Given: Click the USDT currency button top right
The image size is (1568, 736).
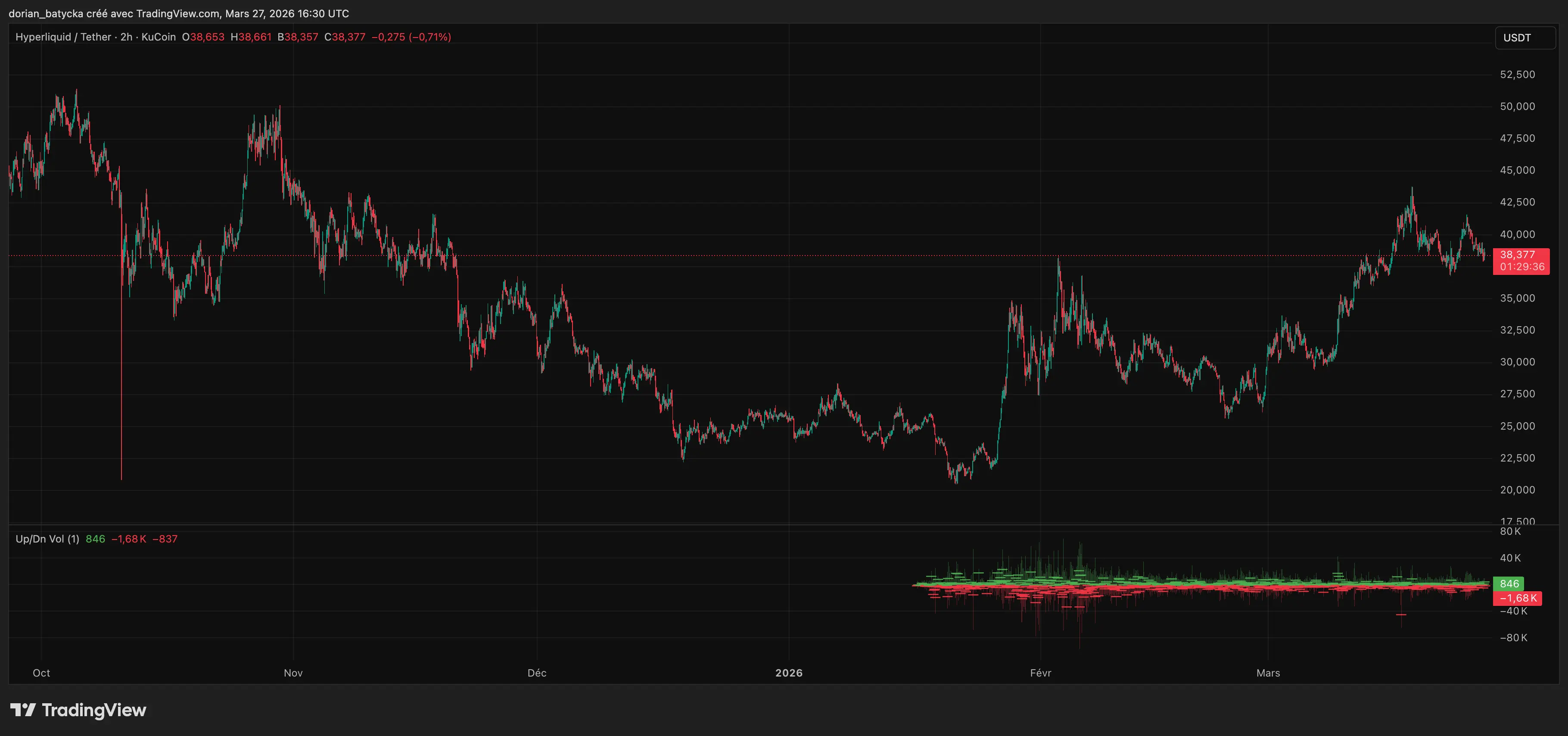Looking at the screenshot, I should (1518, 37).
